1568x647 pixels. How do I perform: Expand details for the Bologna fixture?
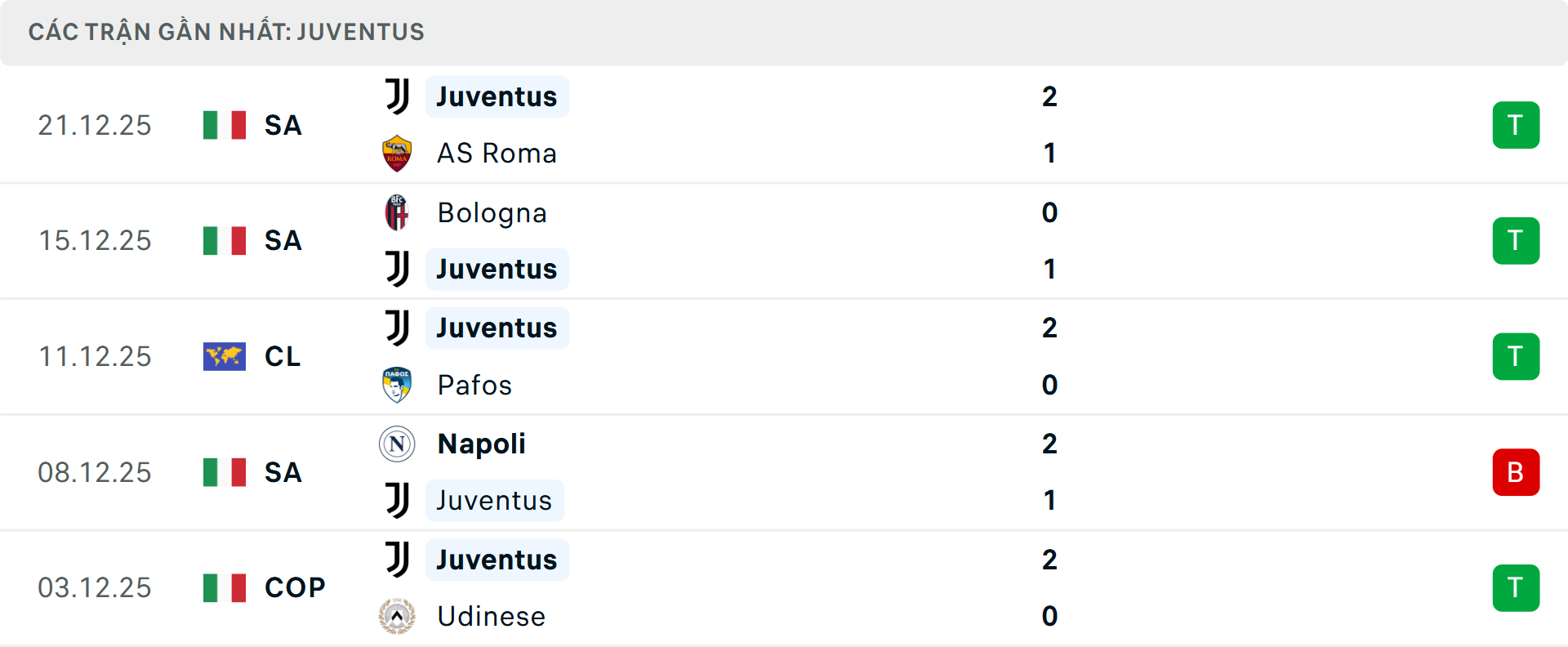coord(784,240)
